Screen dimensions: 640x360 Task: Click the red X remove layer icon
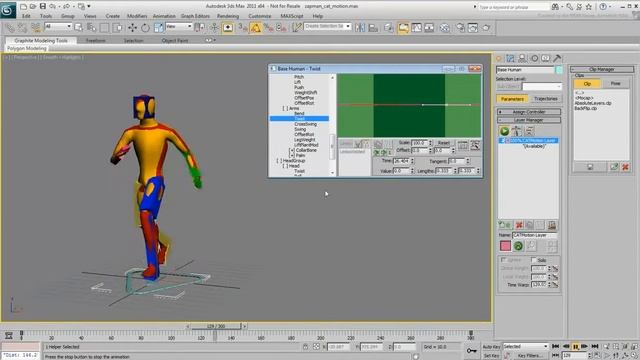point(519,225)
